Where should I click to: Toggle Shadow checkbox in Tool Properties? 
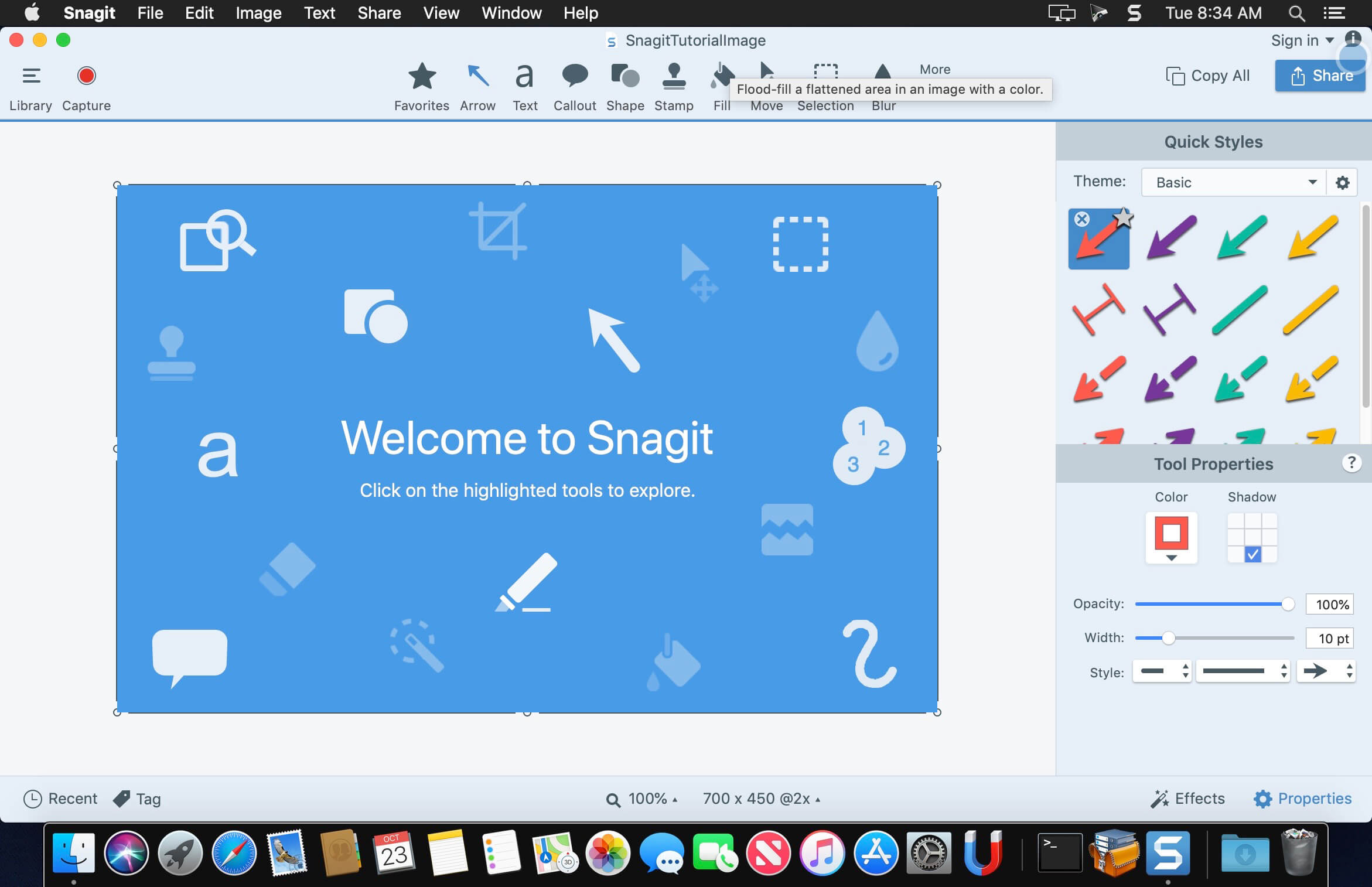[1252, 554]
